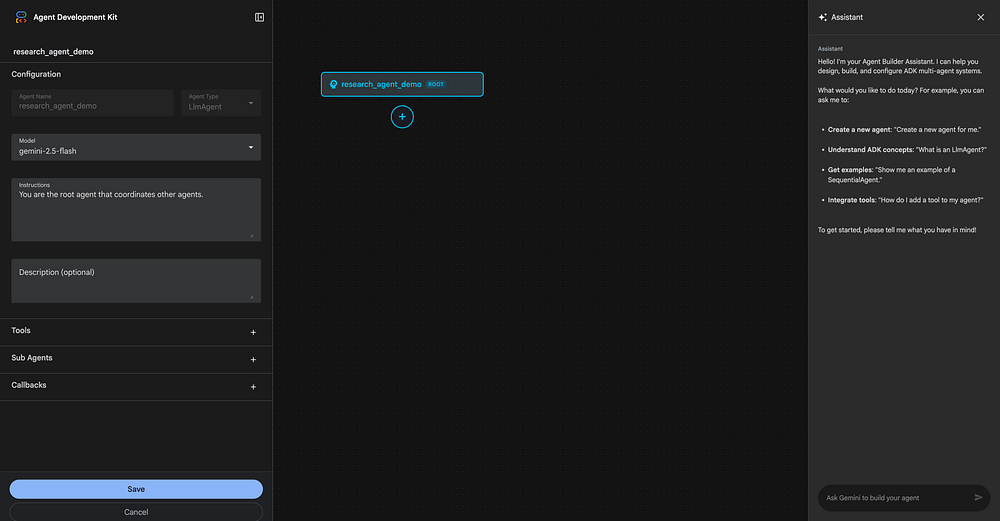Click the 'Understand ADK concepts' example text
Viewport: 1000px width, 521px height.
[x=907, y=150]
